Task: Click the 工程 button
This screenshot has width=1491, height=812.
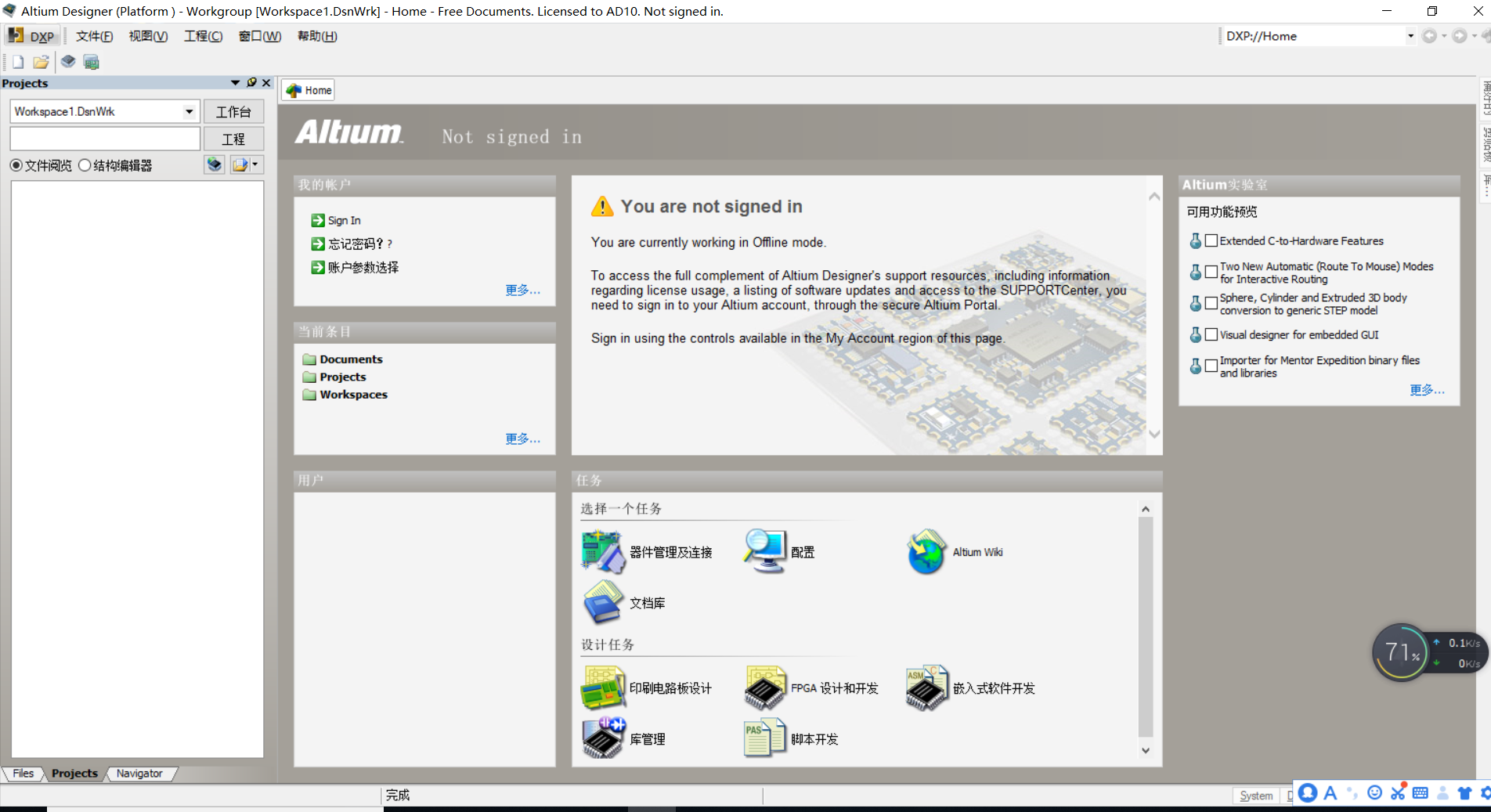Action: [x=233, y=139]
